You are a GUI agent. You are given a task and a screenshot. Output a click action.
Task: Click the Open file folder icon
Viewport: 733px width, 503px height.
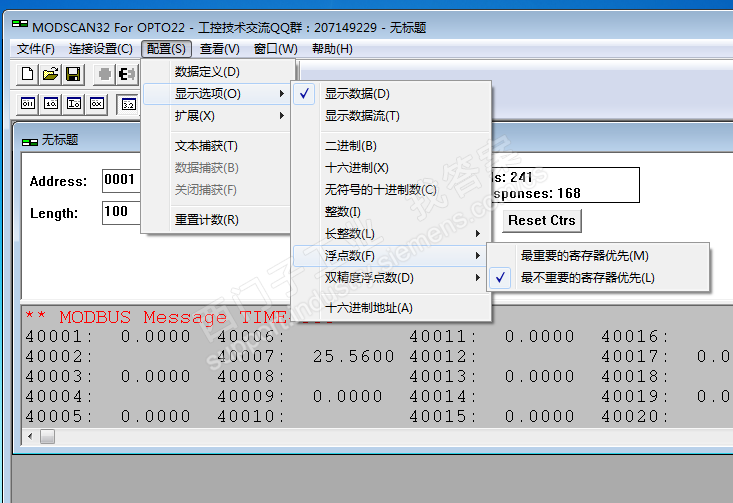tap(50, 74)
